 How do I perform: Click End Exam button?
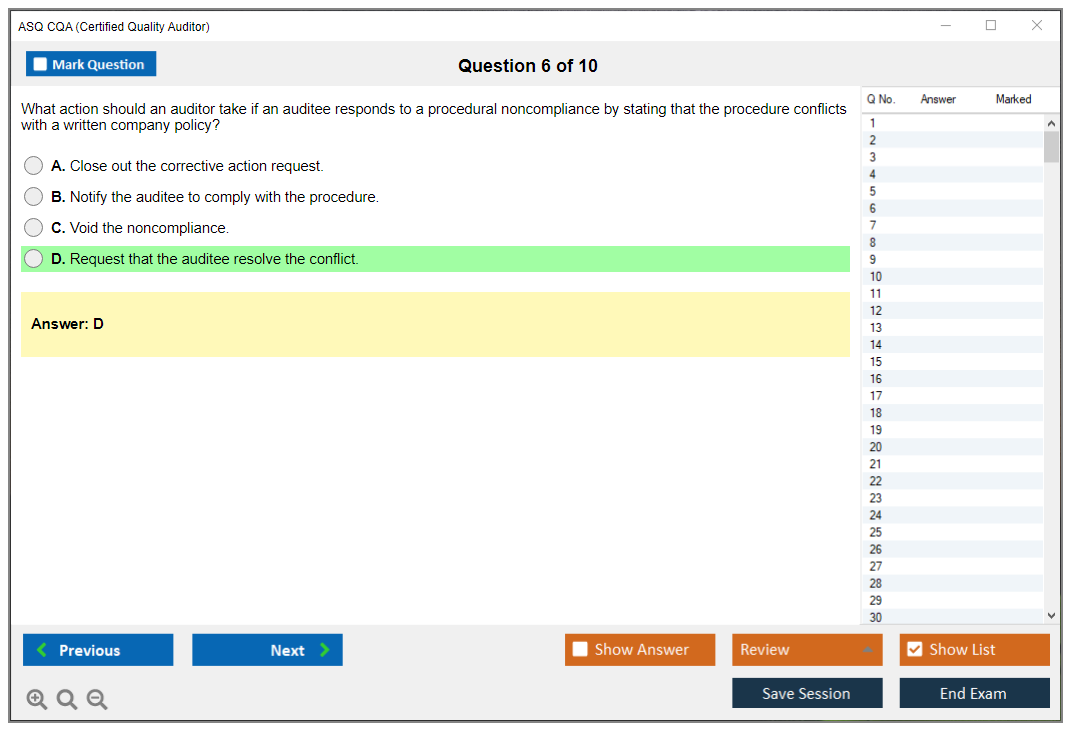point(974,694)
